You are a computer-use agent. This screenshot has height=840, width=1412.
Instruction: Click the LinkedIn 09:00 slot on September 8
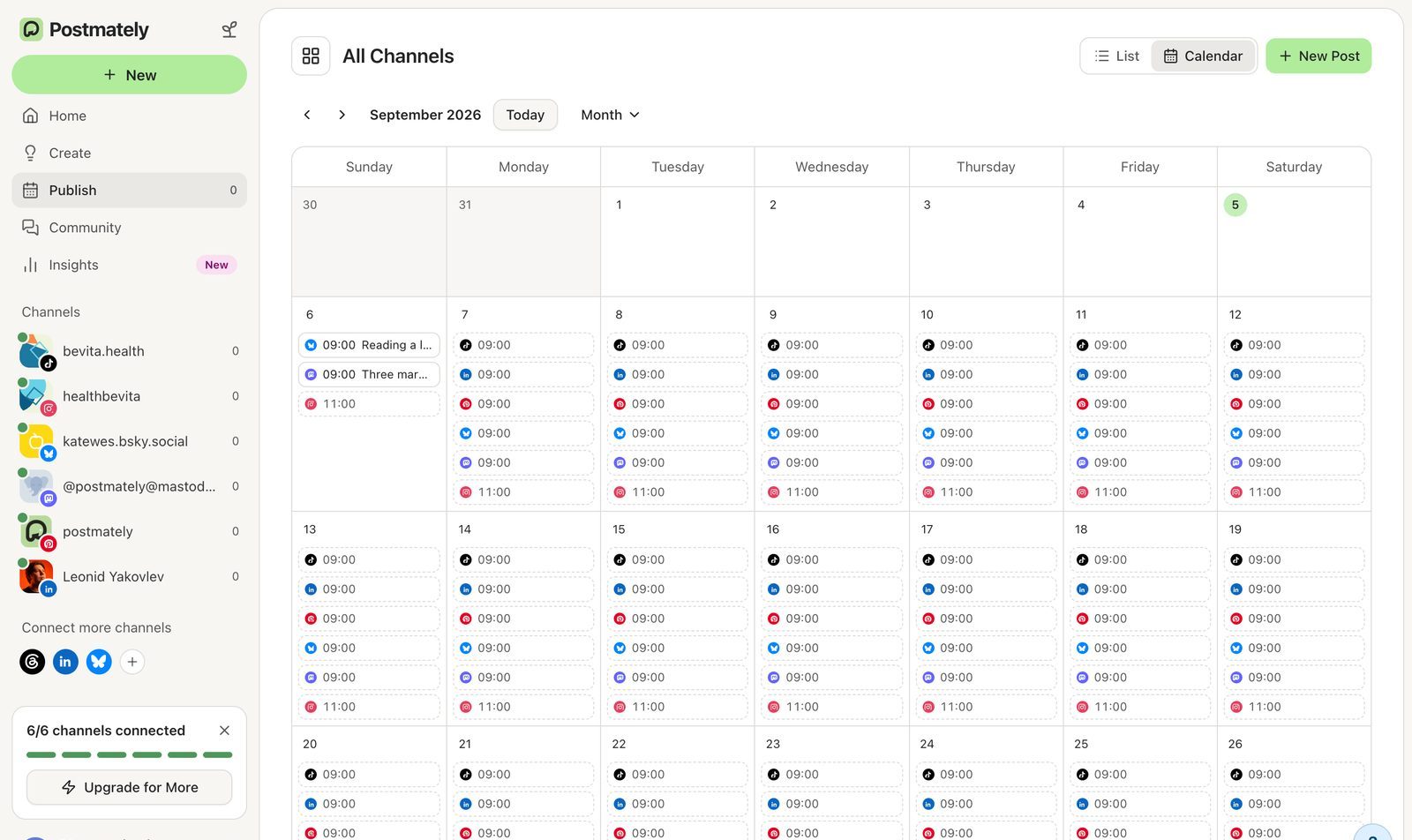coord(678,374)
